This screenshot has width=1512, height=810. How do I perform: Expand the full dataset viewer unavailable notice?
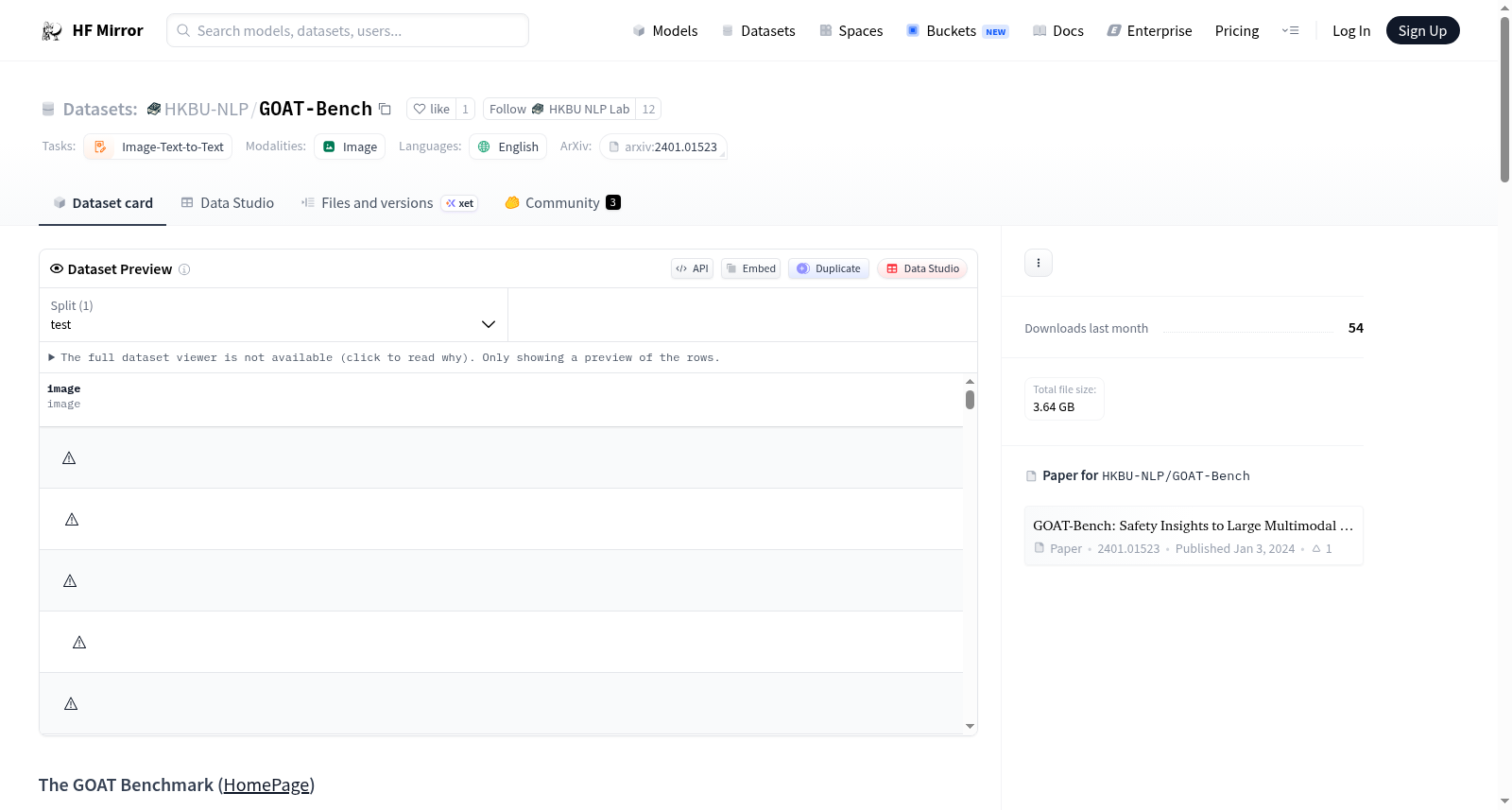point(384,357)
